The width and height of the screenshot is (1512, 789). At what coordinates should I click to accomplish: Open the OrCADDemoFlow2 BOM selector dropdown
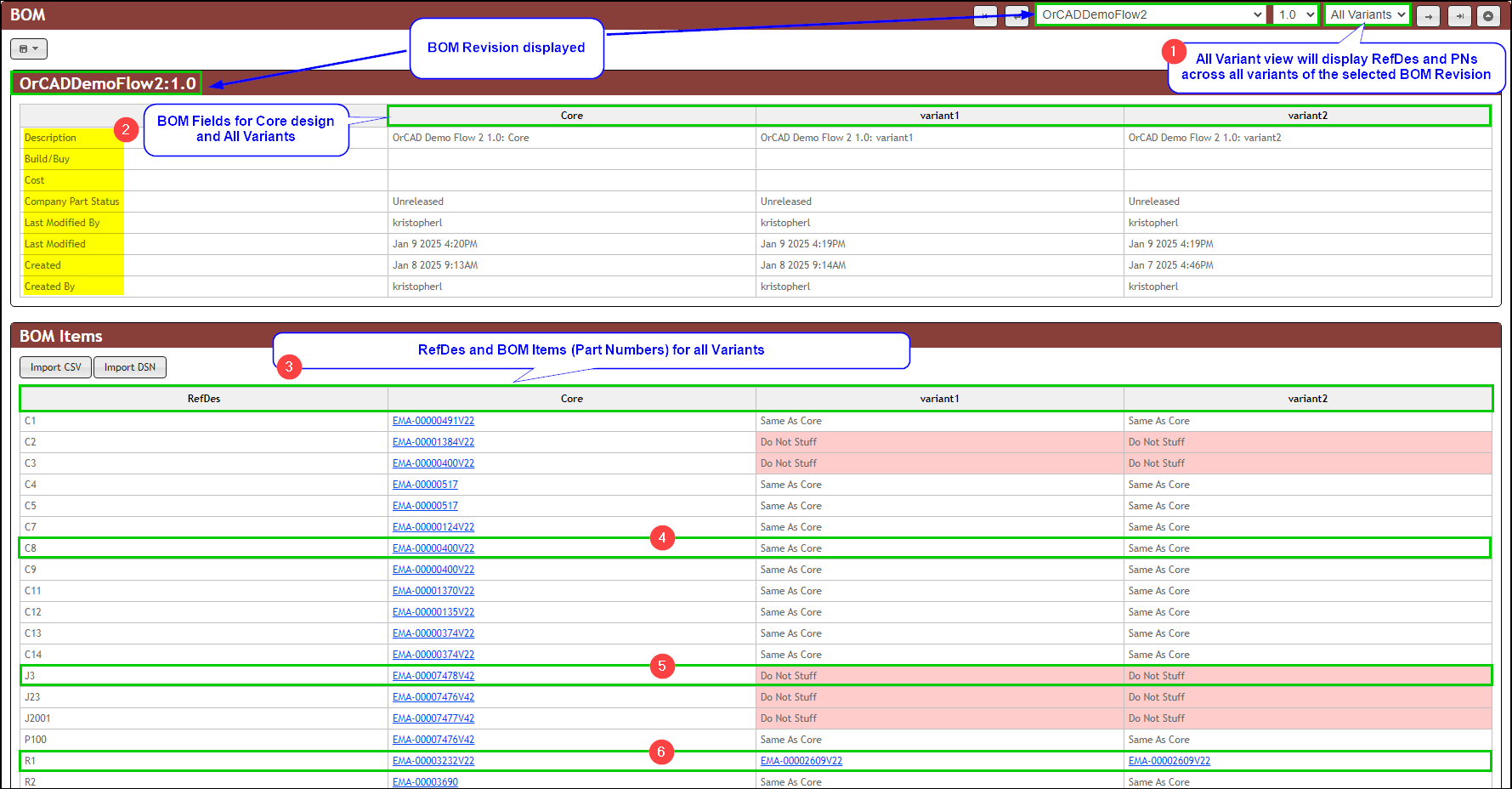[x=1151, y=14]
